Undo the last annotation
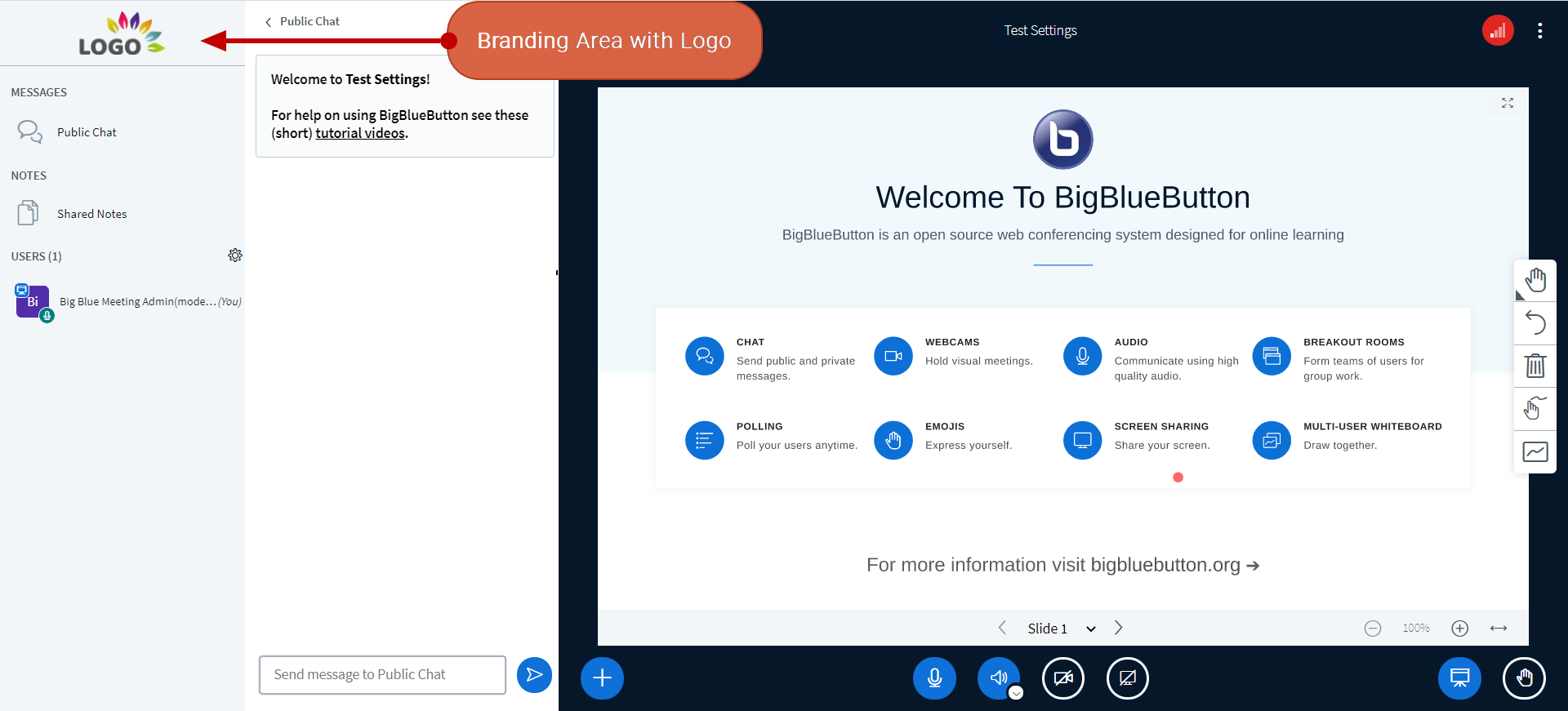Screen dimensions: 1568x711 1535,323
